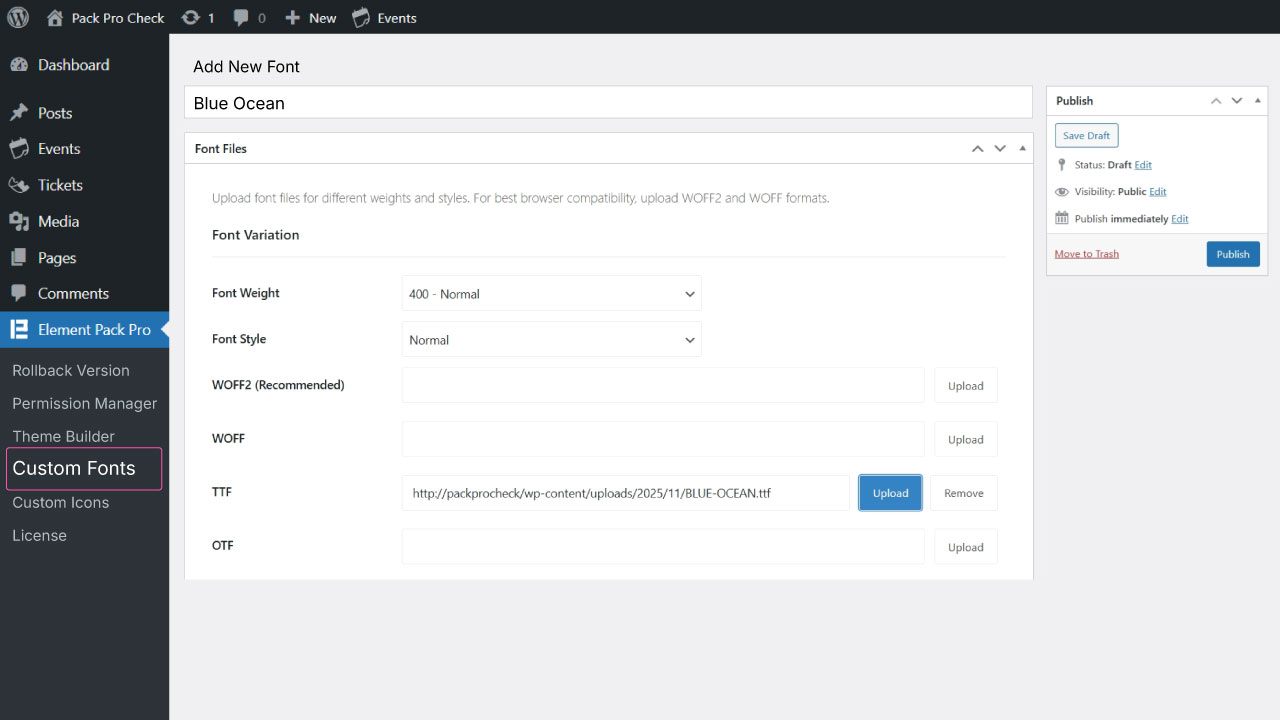Click the WordPress logo icon
Screen dimensions: 1280x720
pyautogui.click(x=18, y=17)
